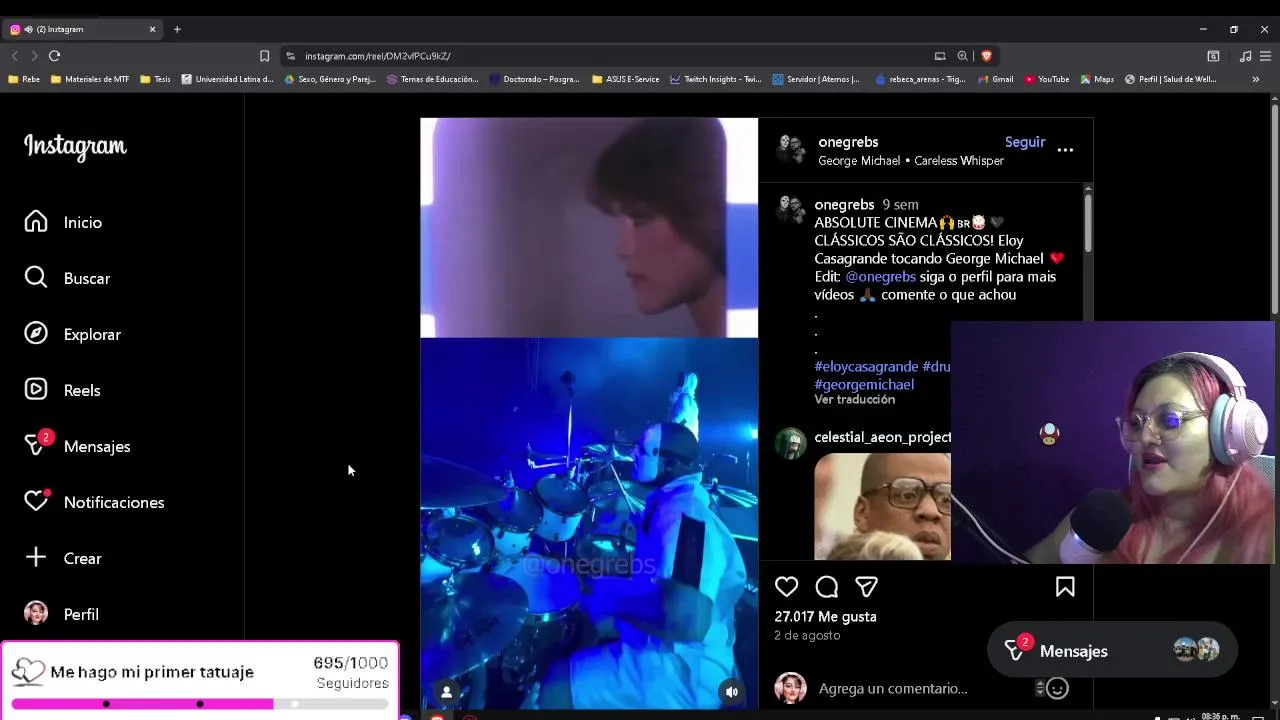Click the Instagram logo
Screen dimensions: 1280x720
[75, 147]
